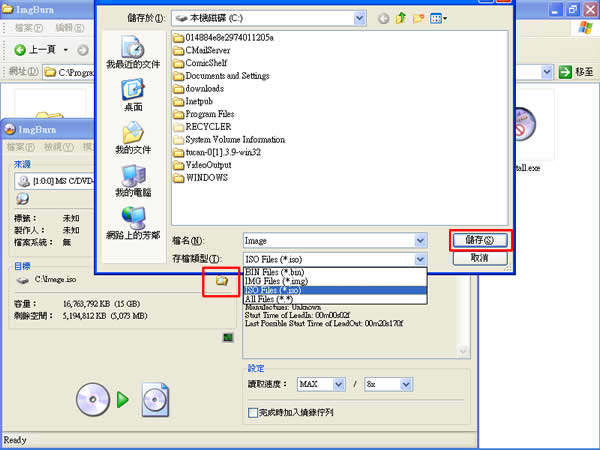Open back history dropdown arrow in Explorer

tap(65, 50)
